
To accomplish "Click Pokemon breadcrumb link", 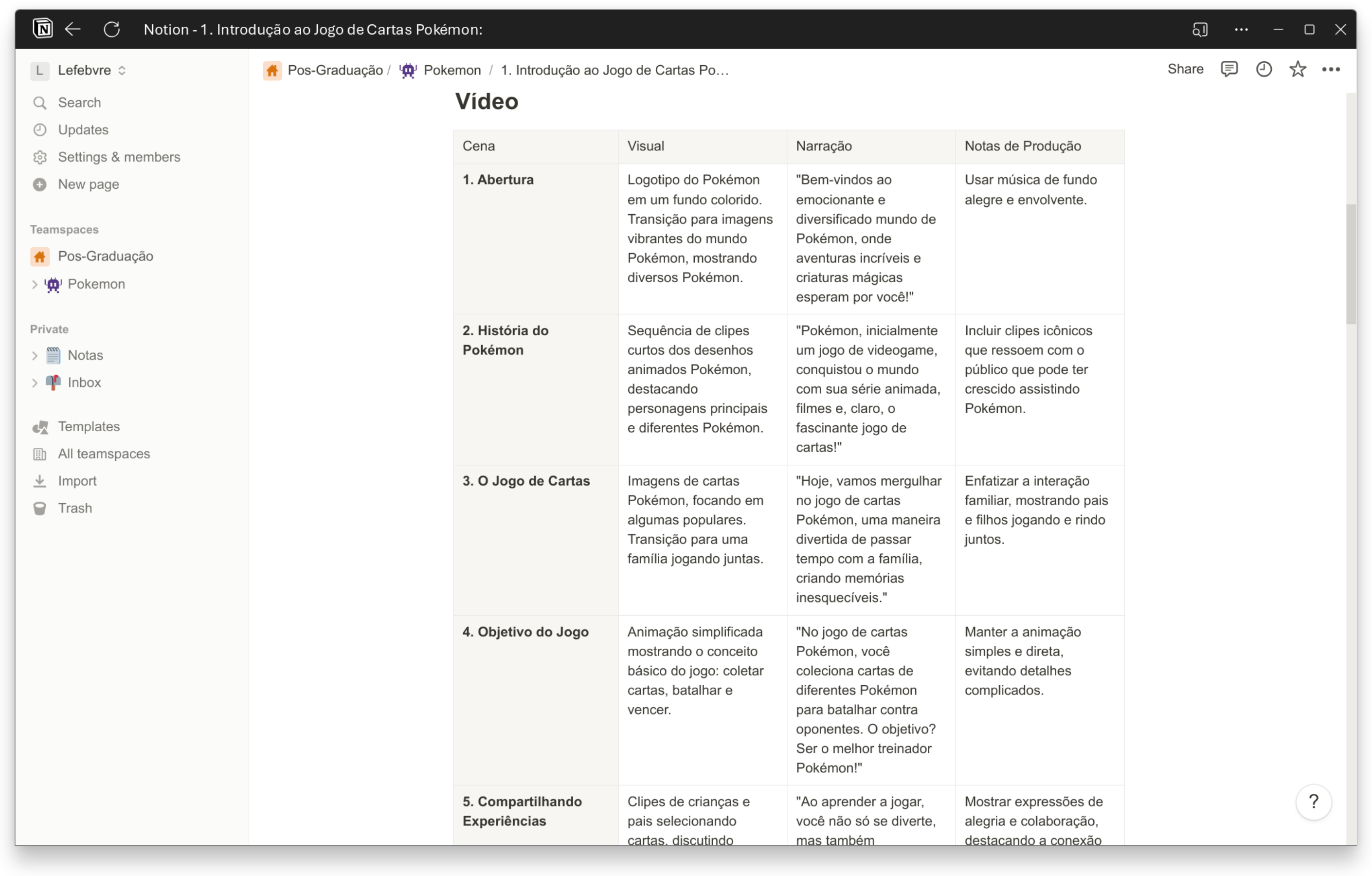I will pos(452,70).
